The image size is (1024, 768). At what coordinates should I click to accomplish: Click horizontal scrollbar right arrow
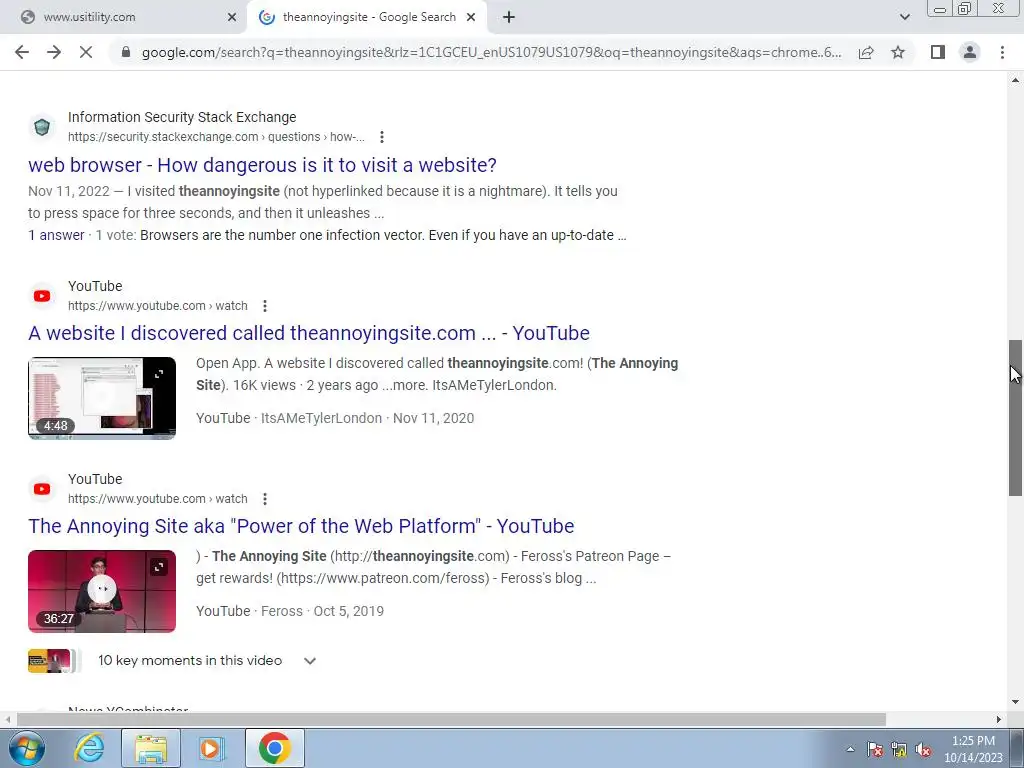(x=999, y=720)
